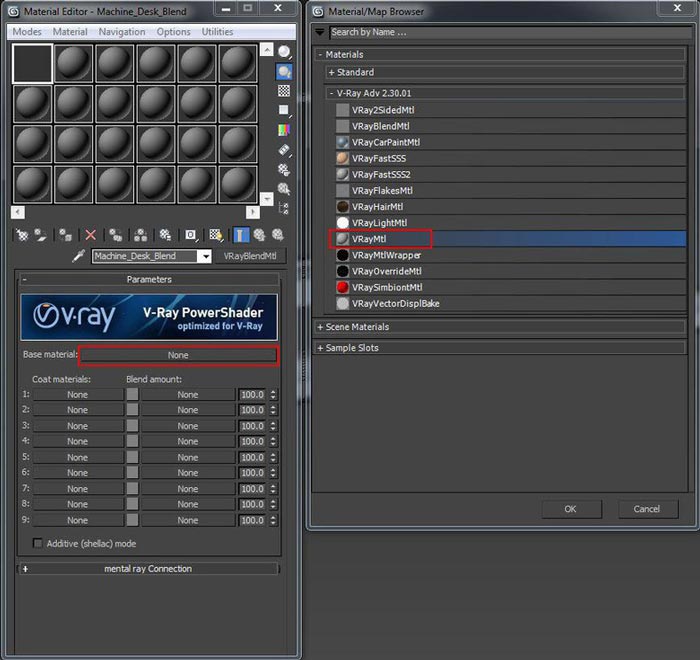
Task: Open the Utilities menu
Action: (217, 32)
